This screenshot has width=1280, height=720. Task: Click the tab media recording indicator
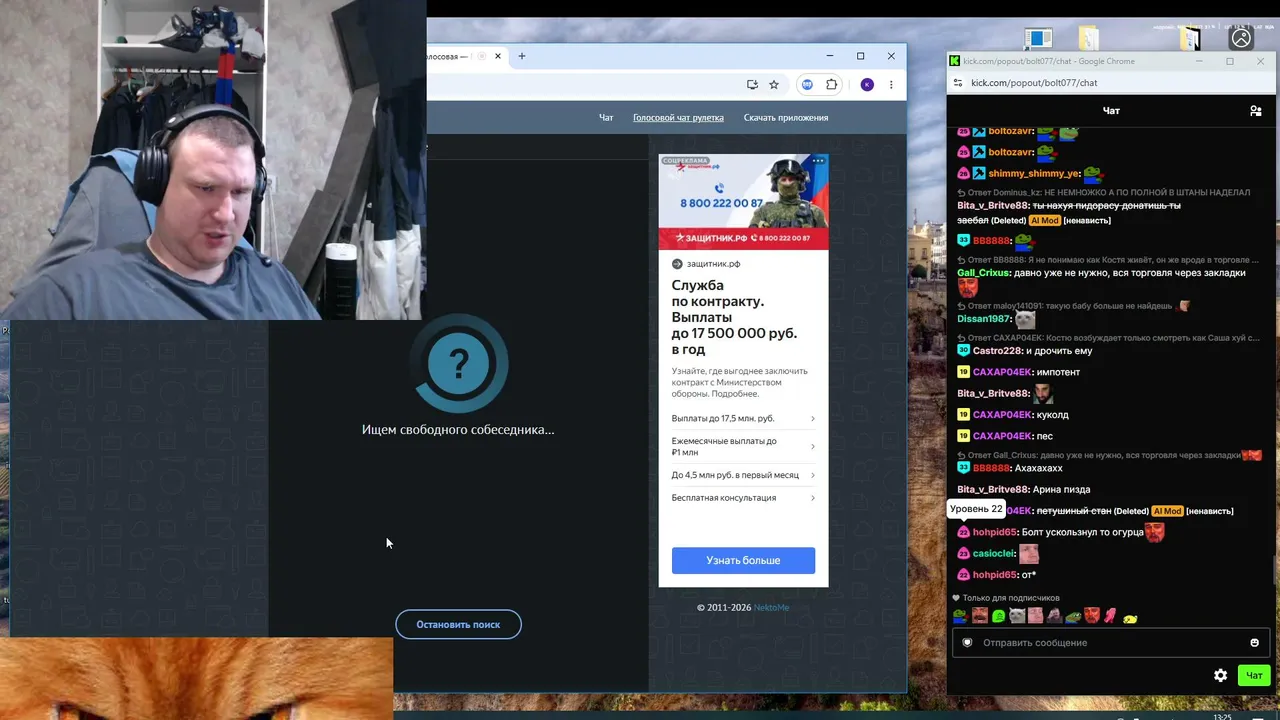click(481, 56)
